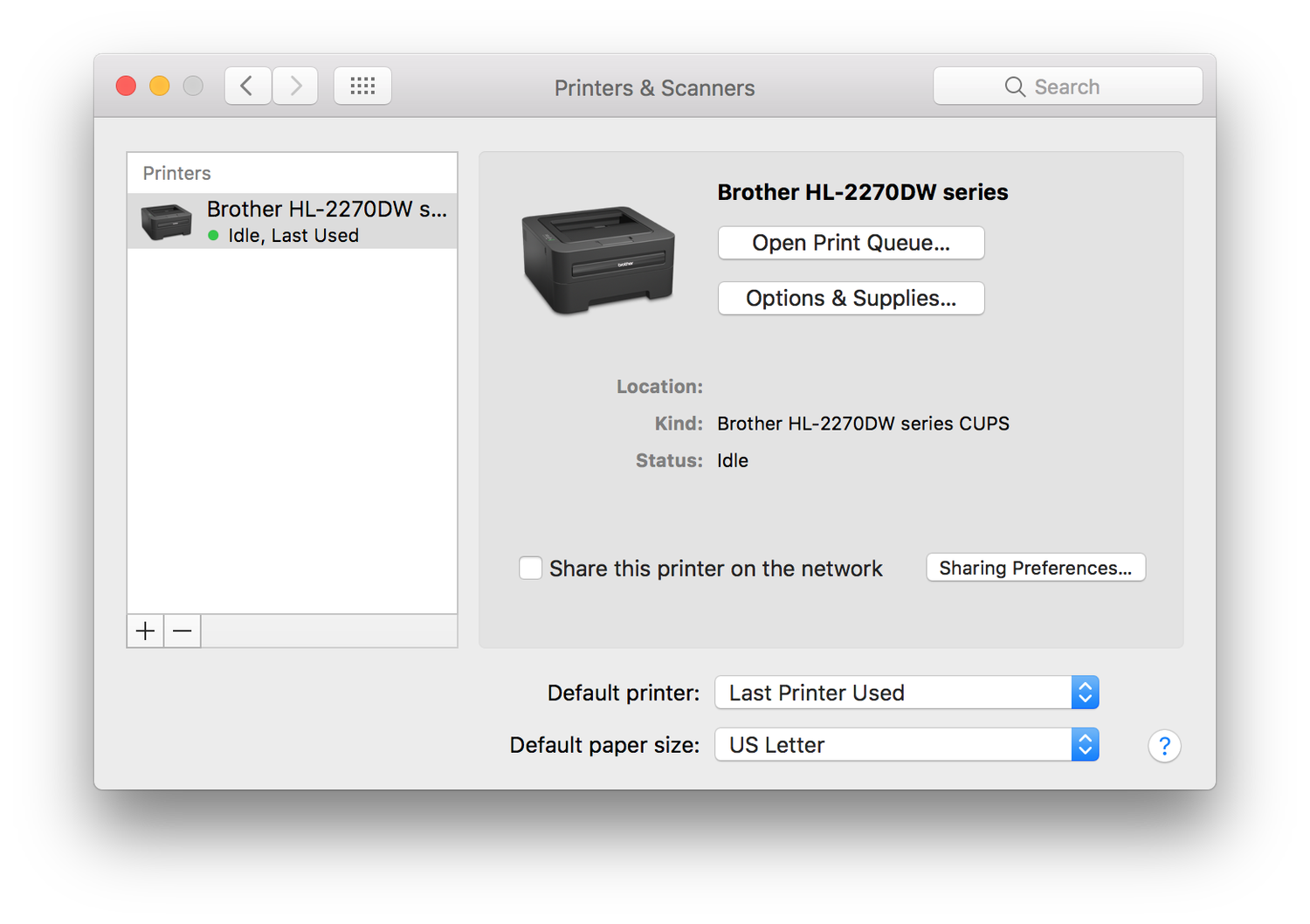Show all preferences grid icon
The width and height of the screenshot is (1310, 924).
[362, 86]
